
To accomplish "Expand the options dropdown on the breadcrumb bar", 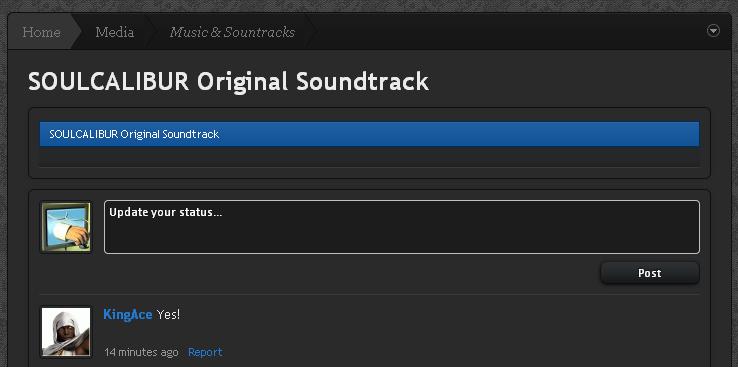I will [x=714, y=31].
